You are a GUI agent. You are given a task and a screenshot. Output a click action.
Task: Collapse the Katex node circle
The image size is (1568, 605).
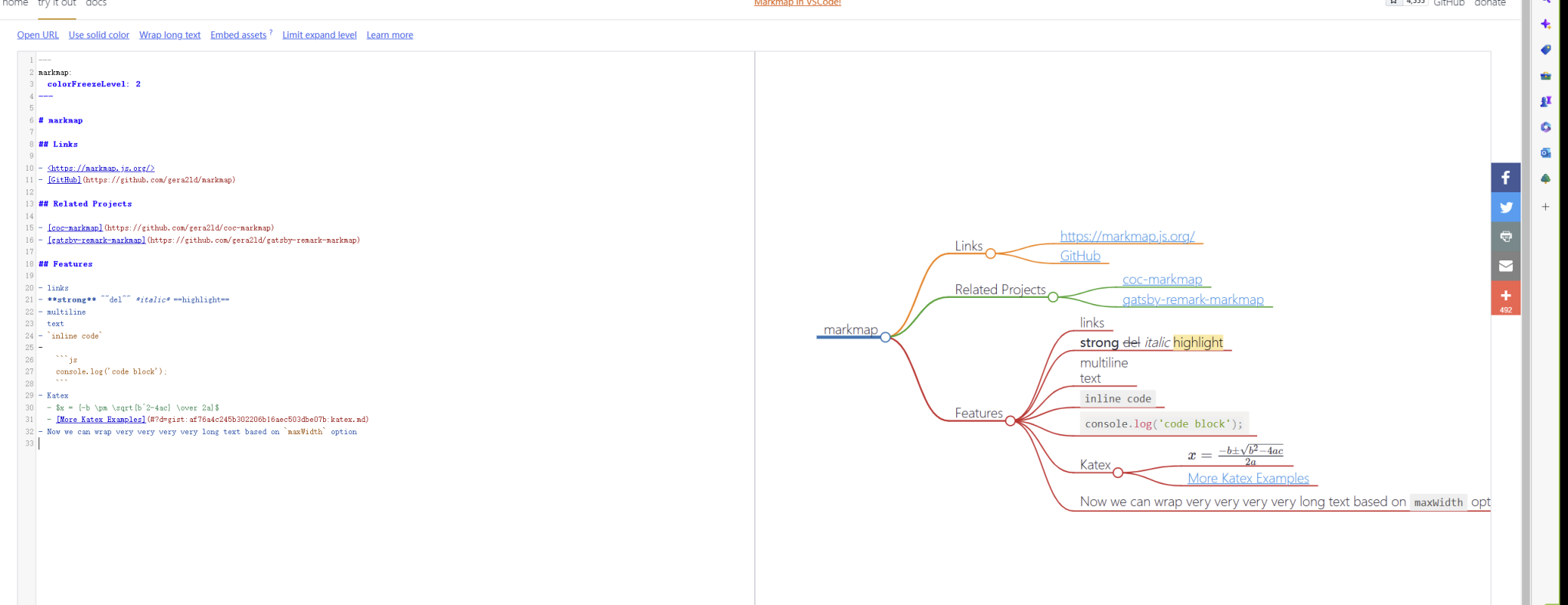[1118, 473]
